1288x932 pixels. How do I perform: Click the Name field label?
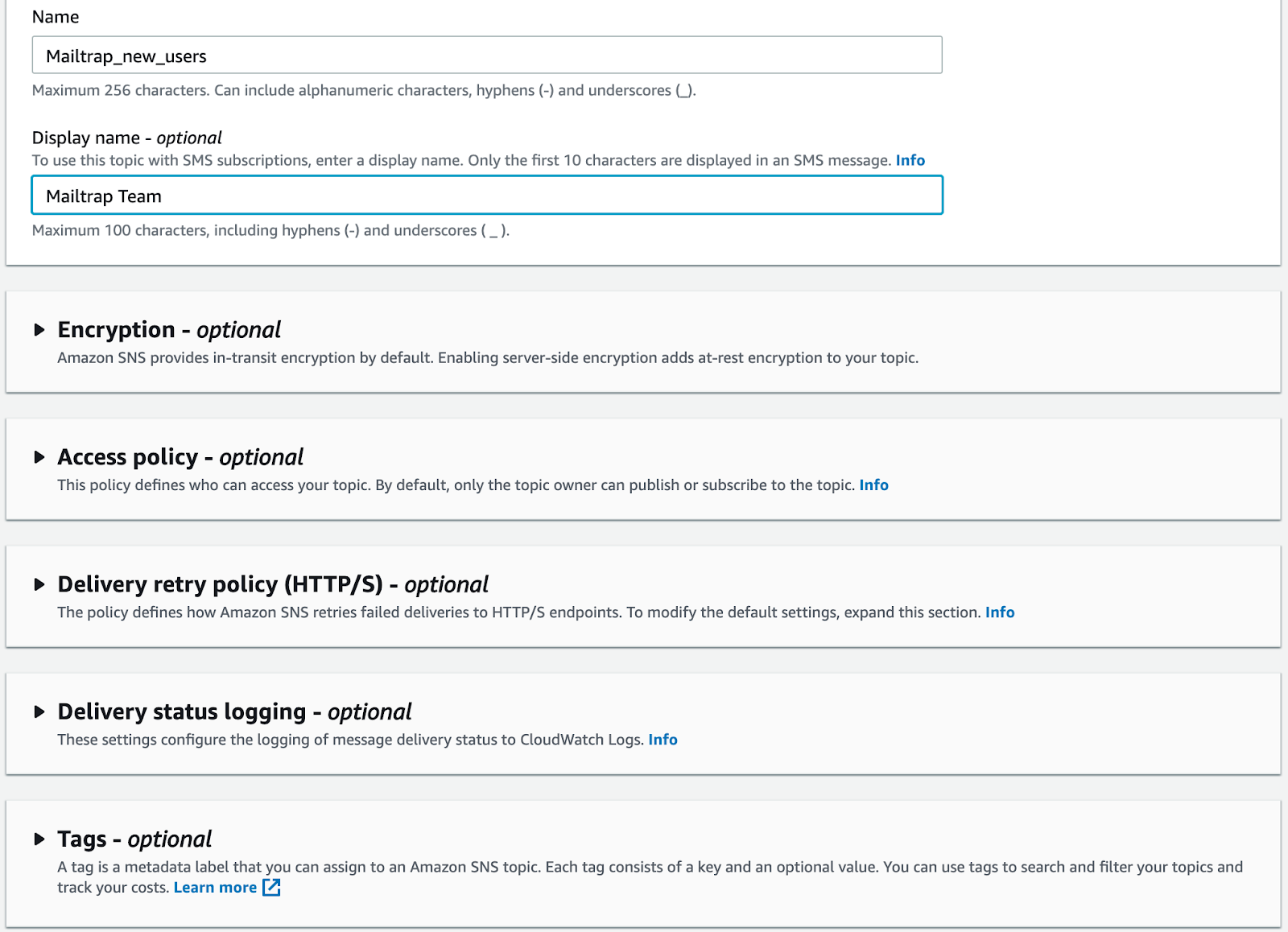coord(56,17)
